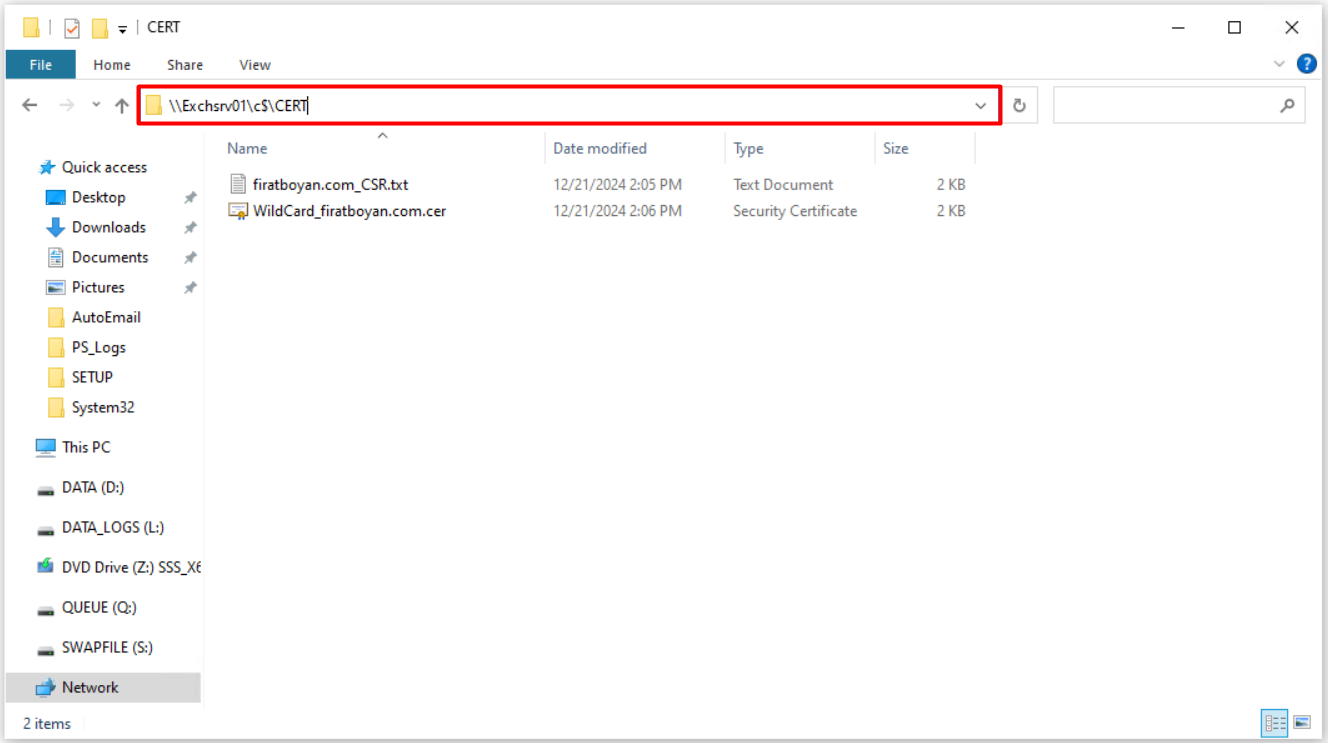Open Pictures in Quick access
The image size is (1328, 743).
pyautogui.click(x=98, y=287)
